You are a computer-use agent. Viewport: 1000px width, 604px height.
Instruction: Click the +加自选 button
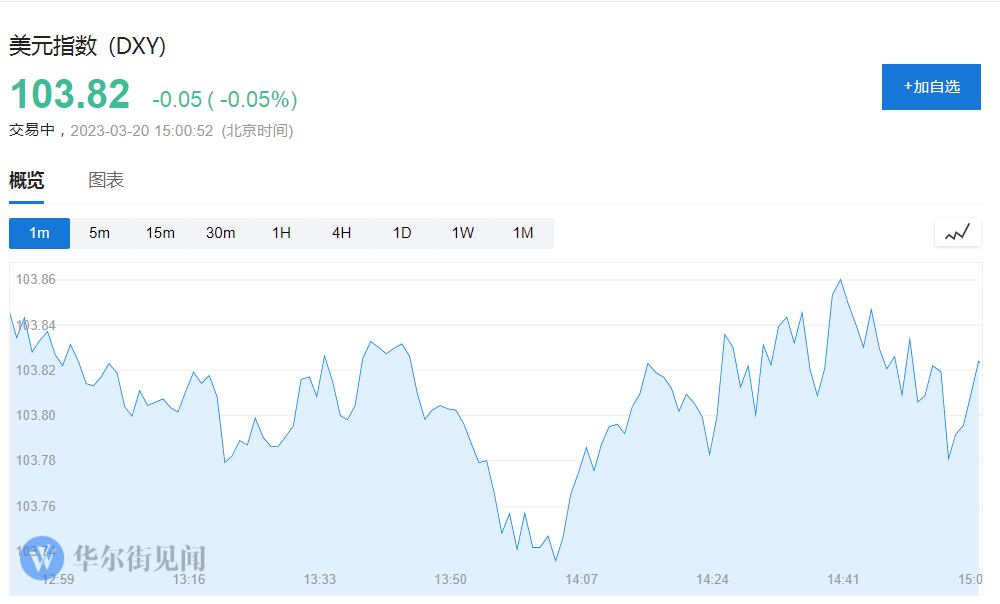[931, 87]
